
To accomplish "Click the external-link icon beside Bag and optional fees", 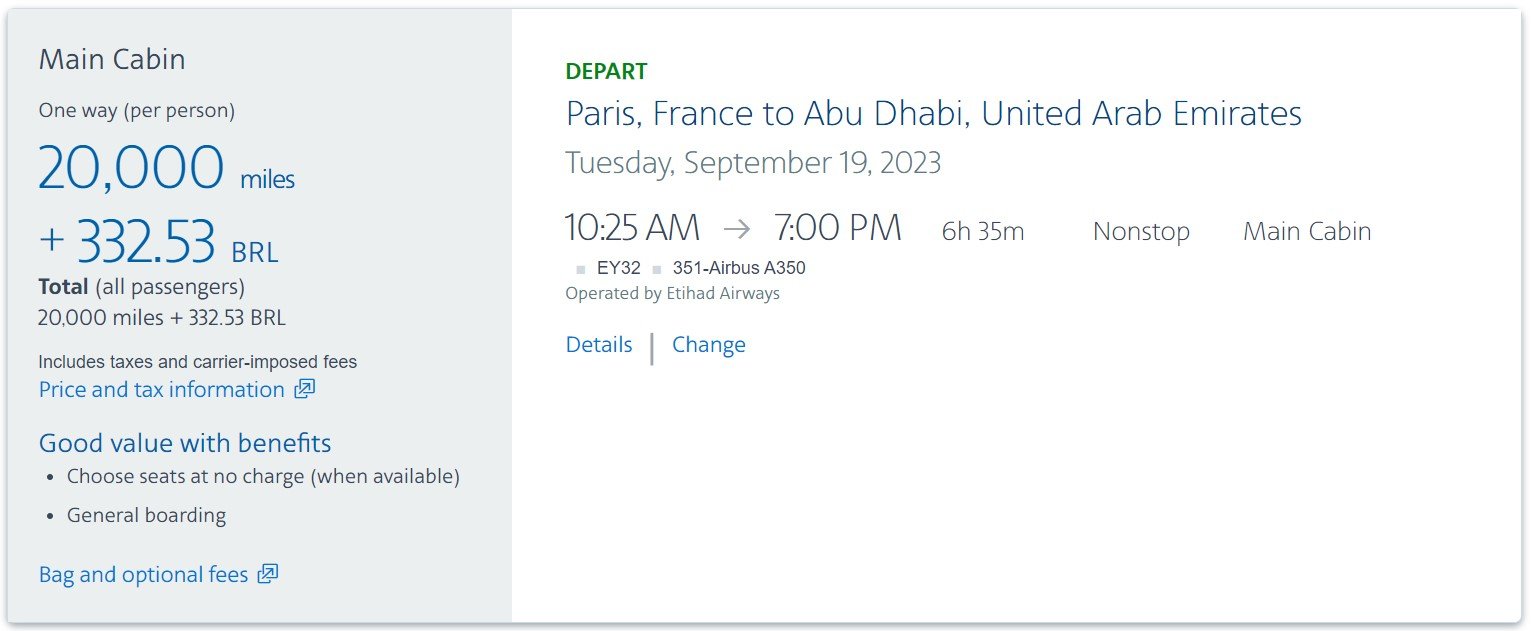I will [268, 574].
